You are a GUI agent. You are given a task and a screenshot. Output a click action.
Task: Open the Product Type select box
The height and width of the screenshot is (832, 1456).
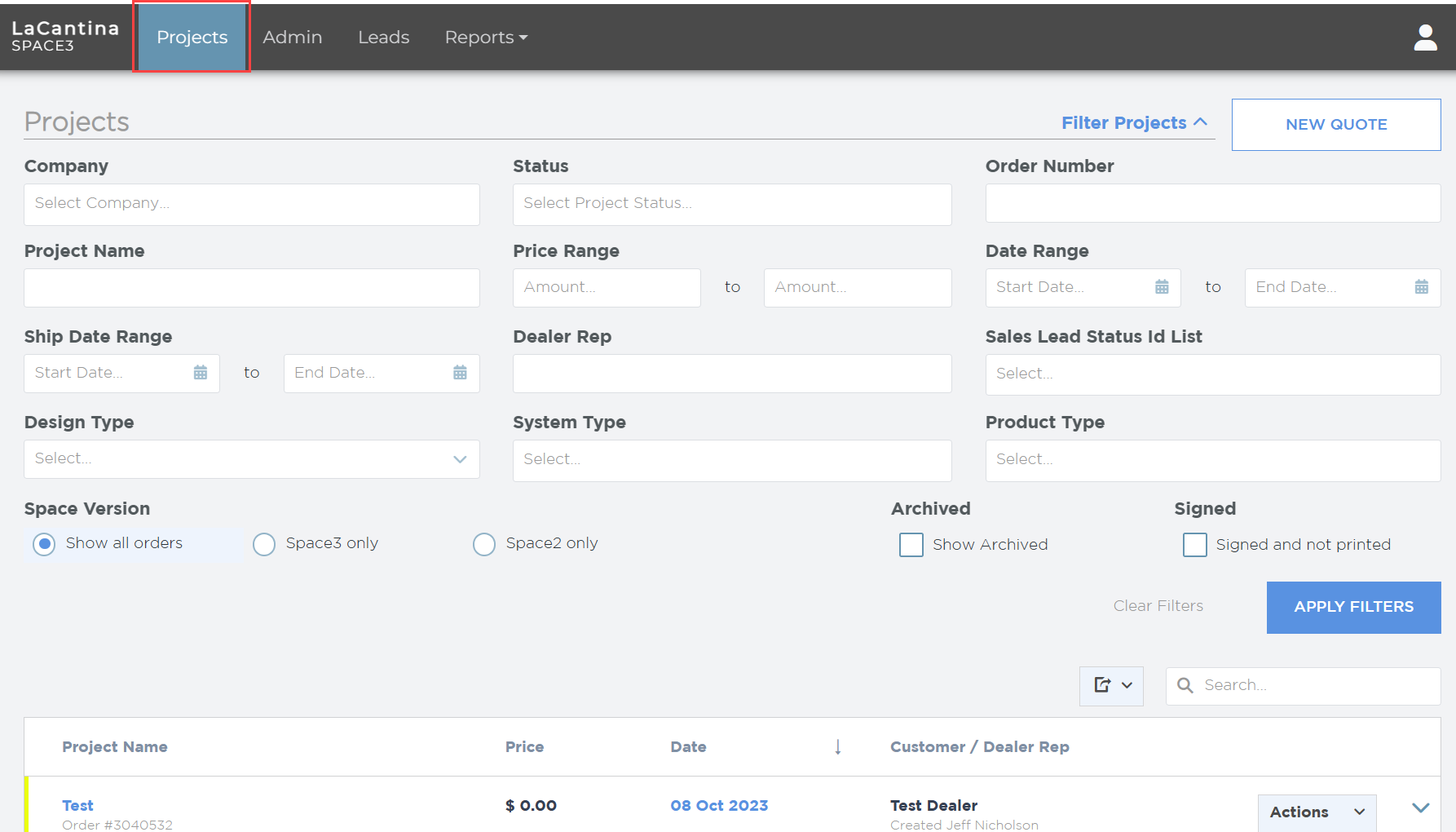1213,461
